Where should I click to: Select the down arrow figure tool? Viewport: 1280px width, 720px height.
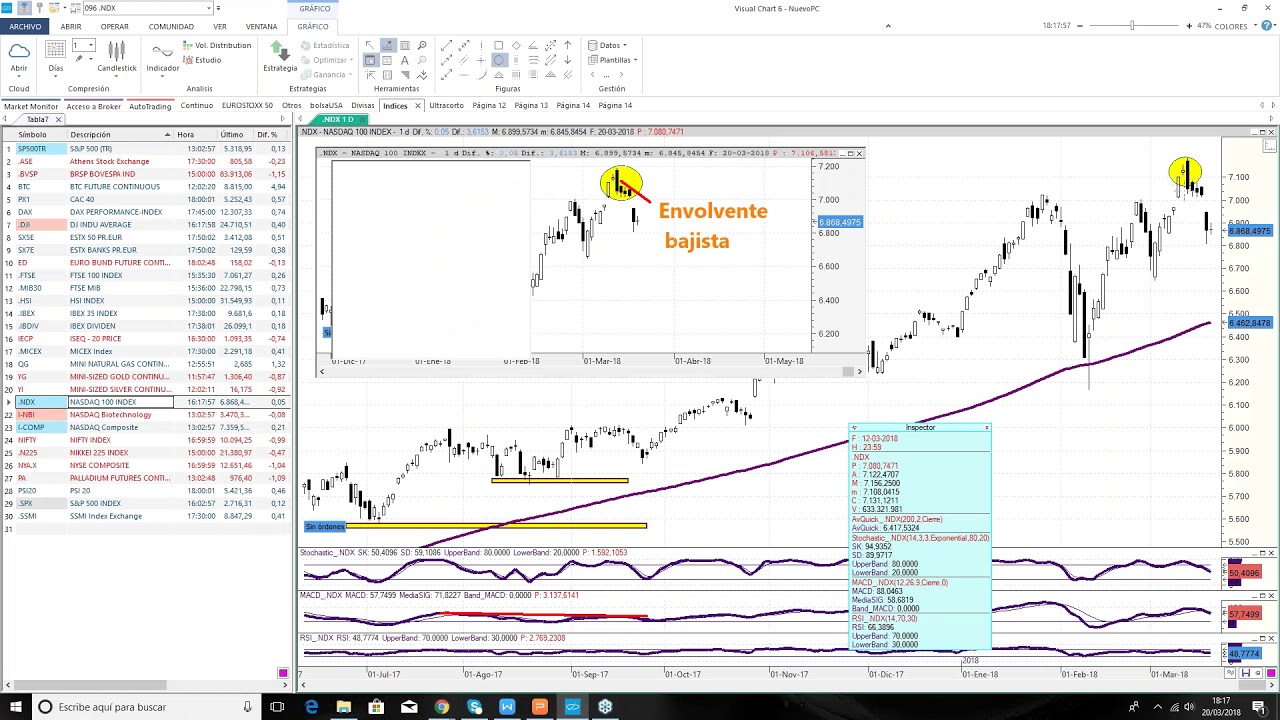[567, 60]
